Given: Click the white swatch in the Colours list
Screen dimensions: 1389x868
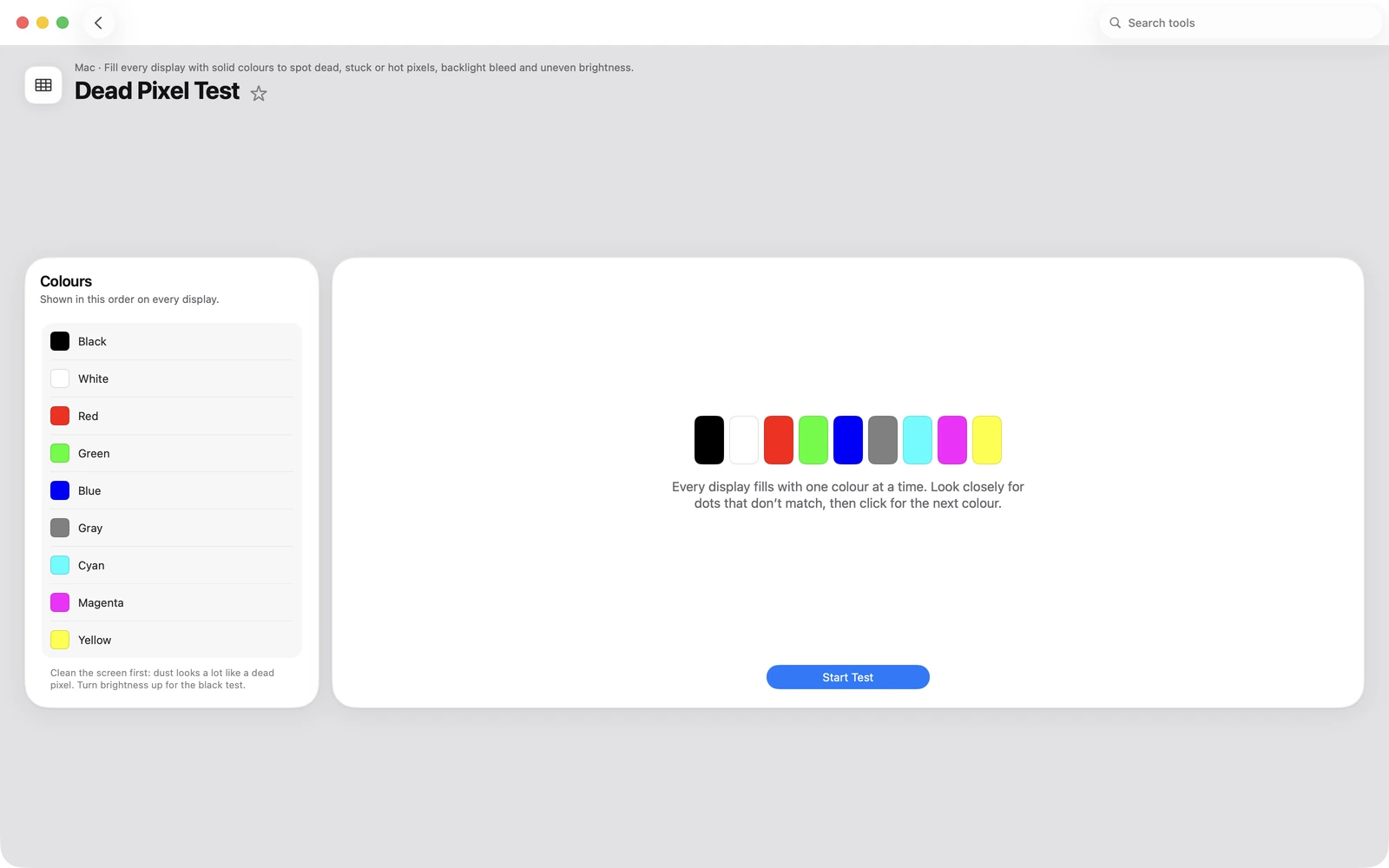Looking at the screenshot, I should [x=60, y=378].
